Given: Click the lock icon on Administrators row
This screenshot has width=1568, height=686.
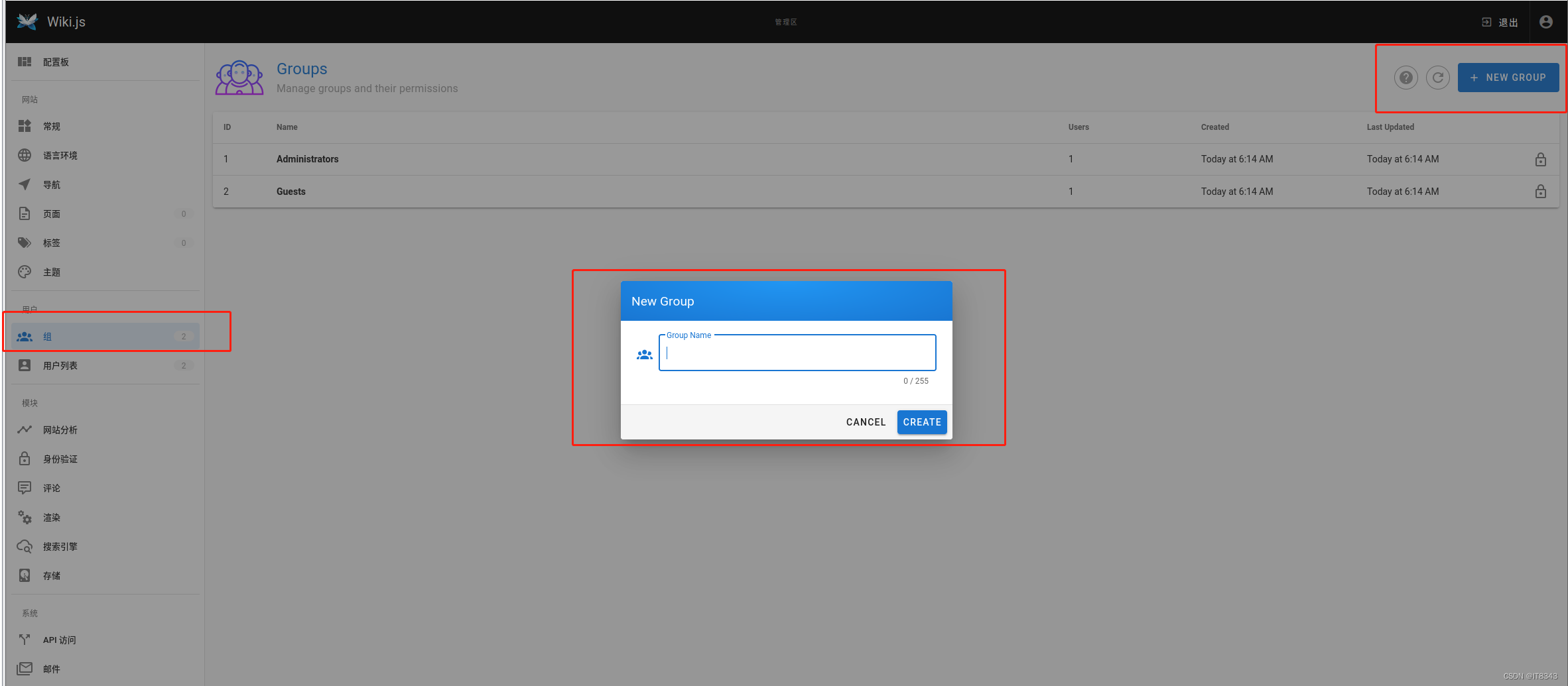Looking at the screenshot, I should pos(1540,159).
